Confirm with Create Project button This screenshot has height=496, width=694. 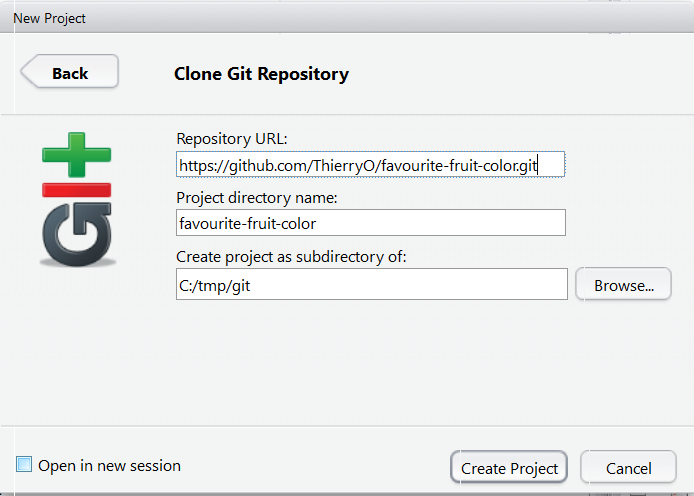509,467
